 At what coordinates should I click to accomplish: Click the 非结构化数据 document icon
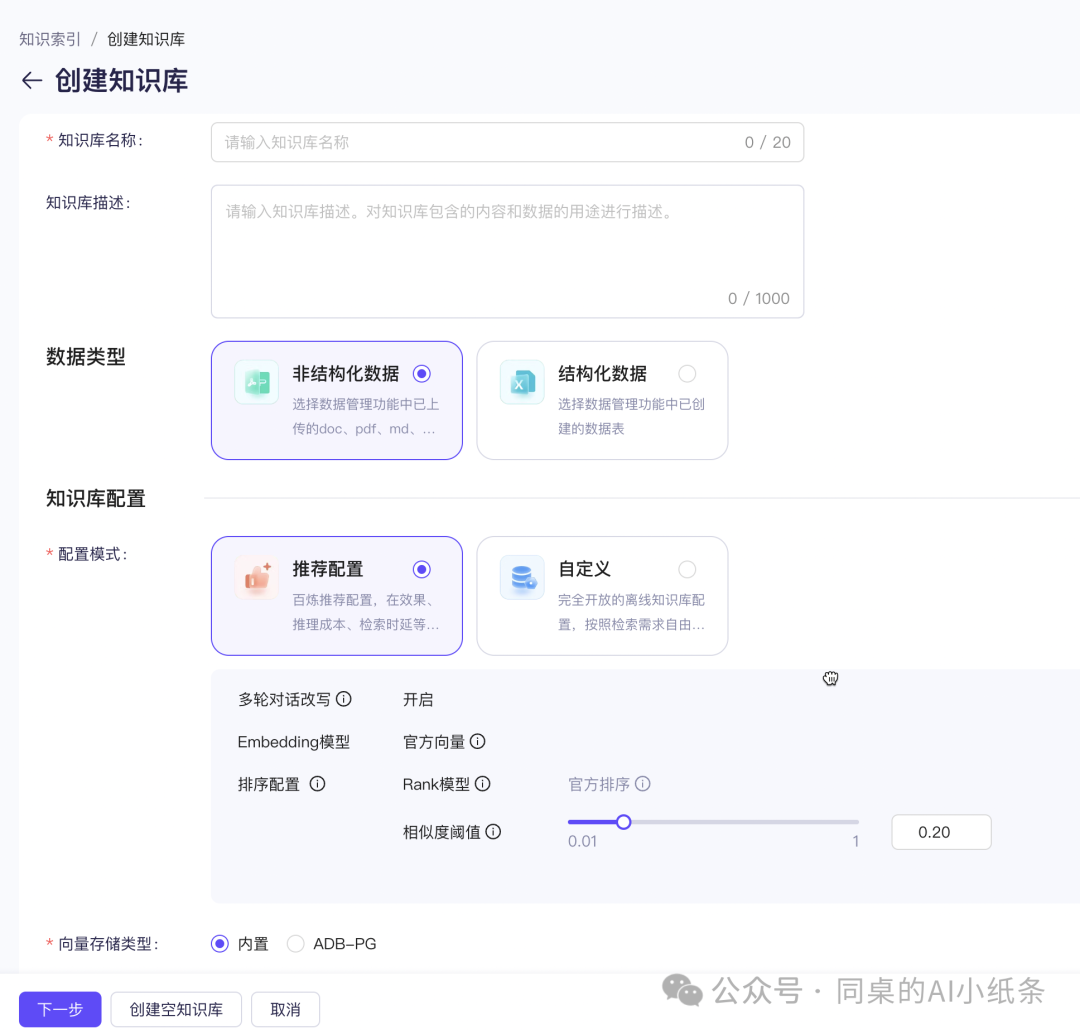(x=257, y=382)
